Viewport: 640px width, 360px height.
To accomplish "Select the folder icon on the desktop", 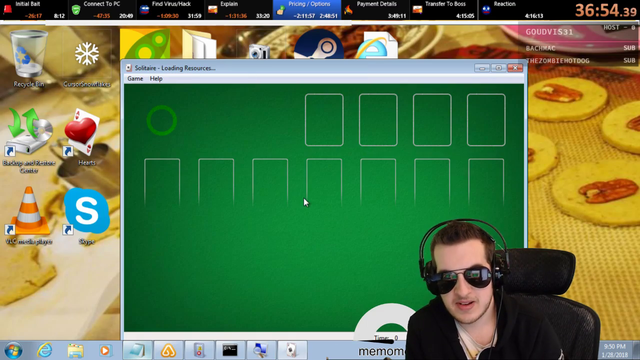I will point(199,44).
